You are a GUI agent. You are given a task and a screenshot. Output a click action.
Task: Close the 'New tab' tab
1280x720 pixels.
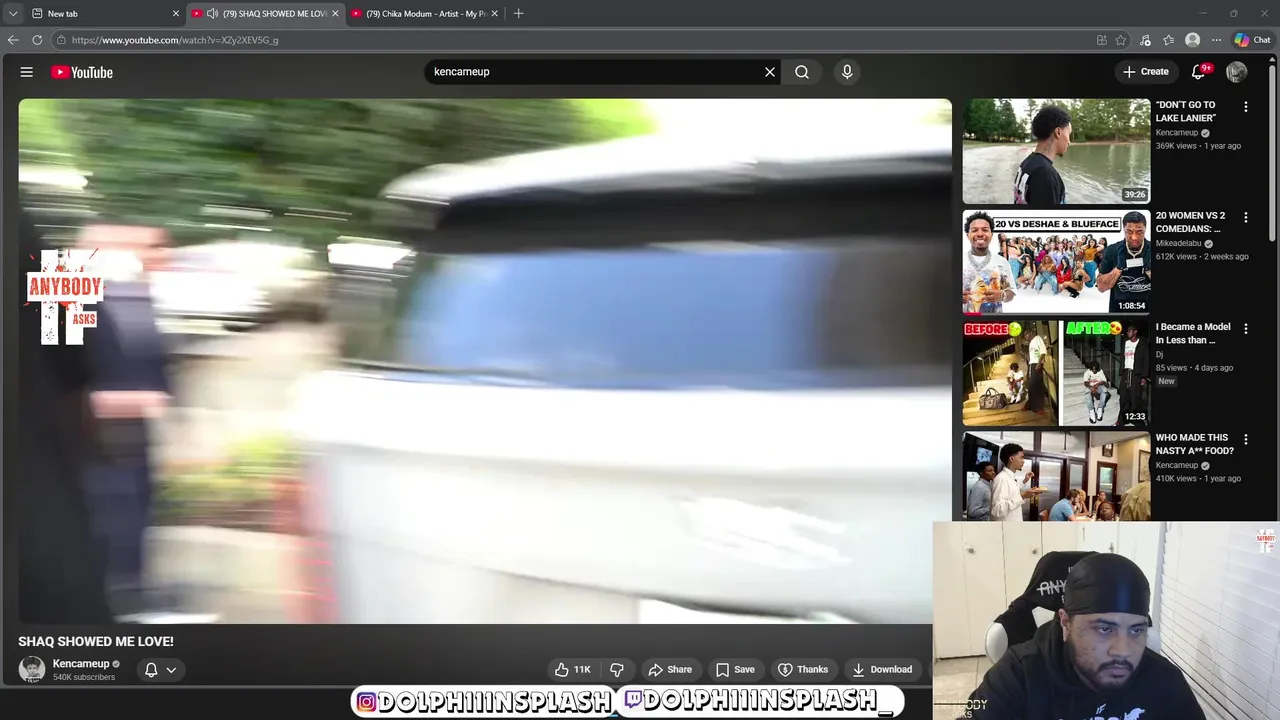[x=176, y=14]
